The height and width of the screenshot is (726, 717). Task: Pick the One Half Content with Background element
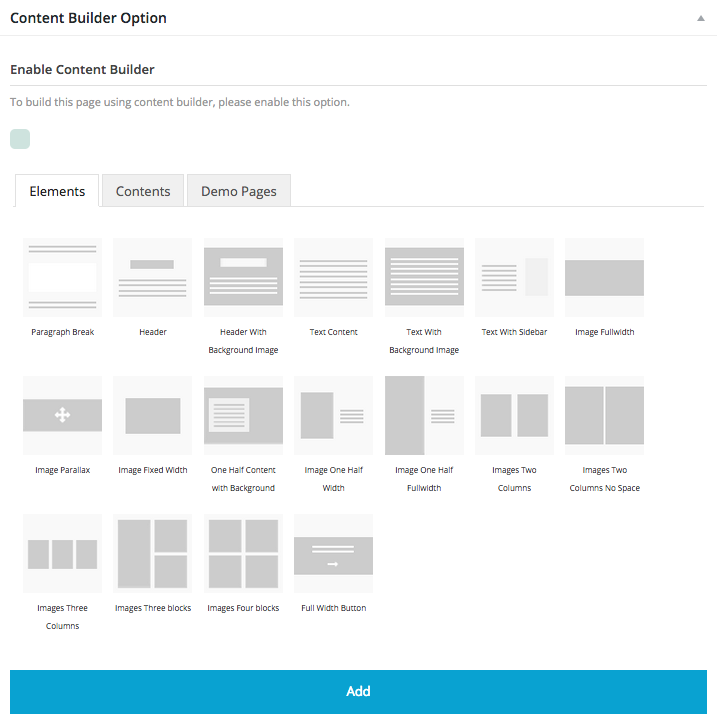click(243, 415)
